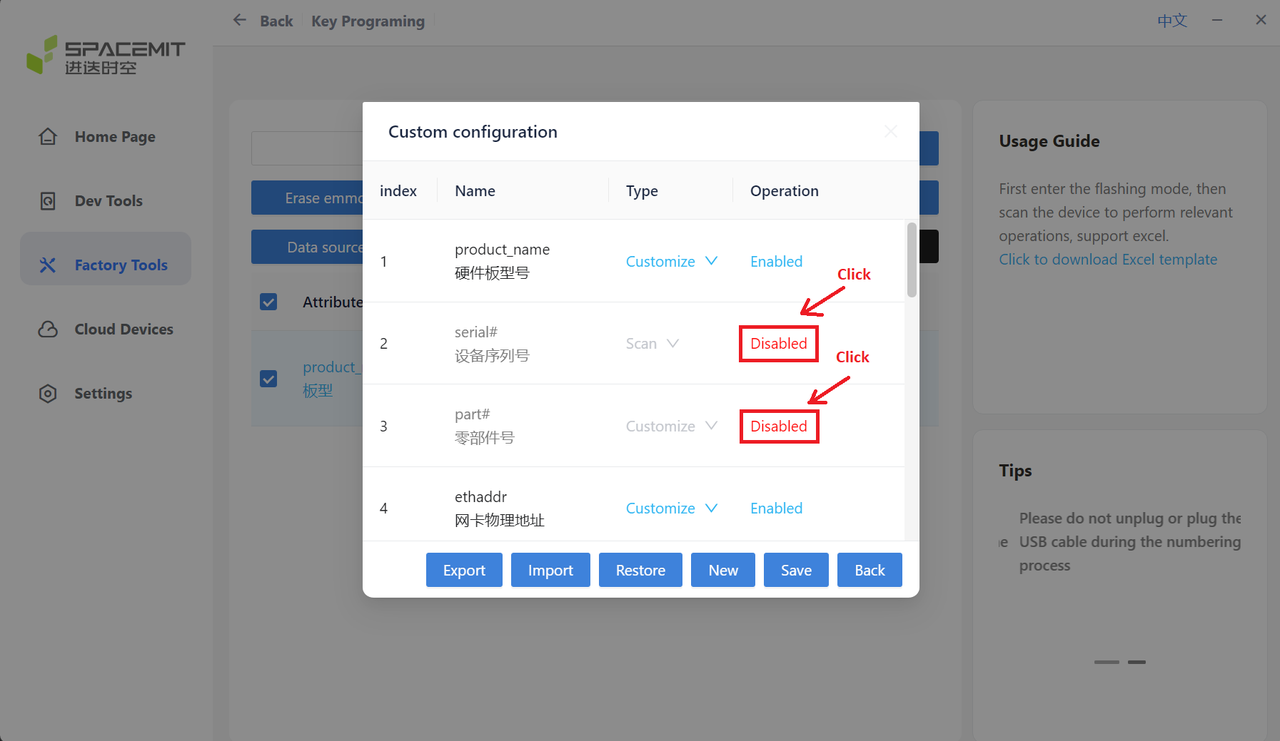Click the Export button

tap(464, 570)
